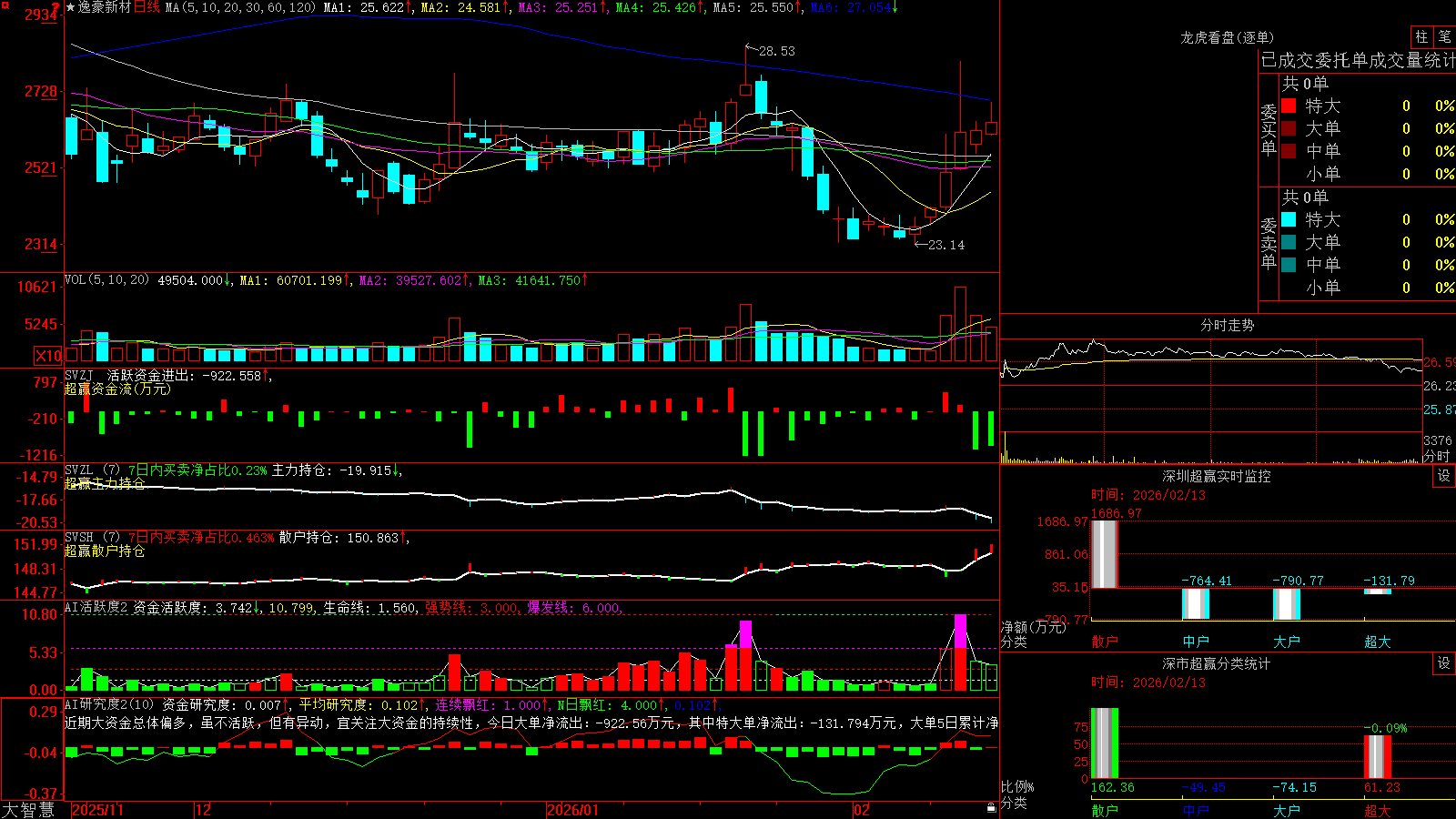Toggle the X10 volume scale box

[48, 355]
